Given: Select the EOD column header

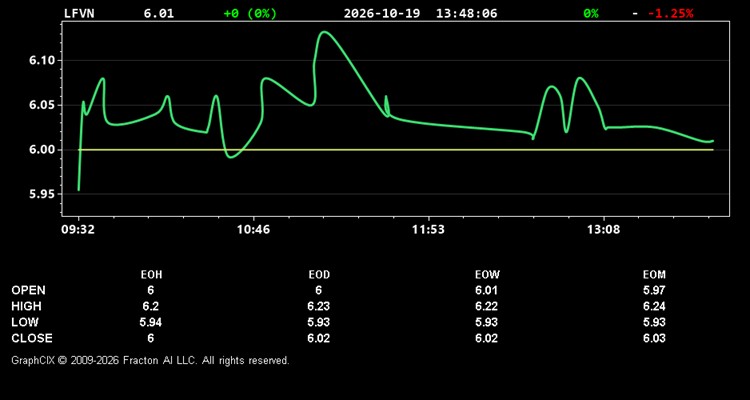Looking at the screenshot, I should coord(319,275).
